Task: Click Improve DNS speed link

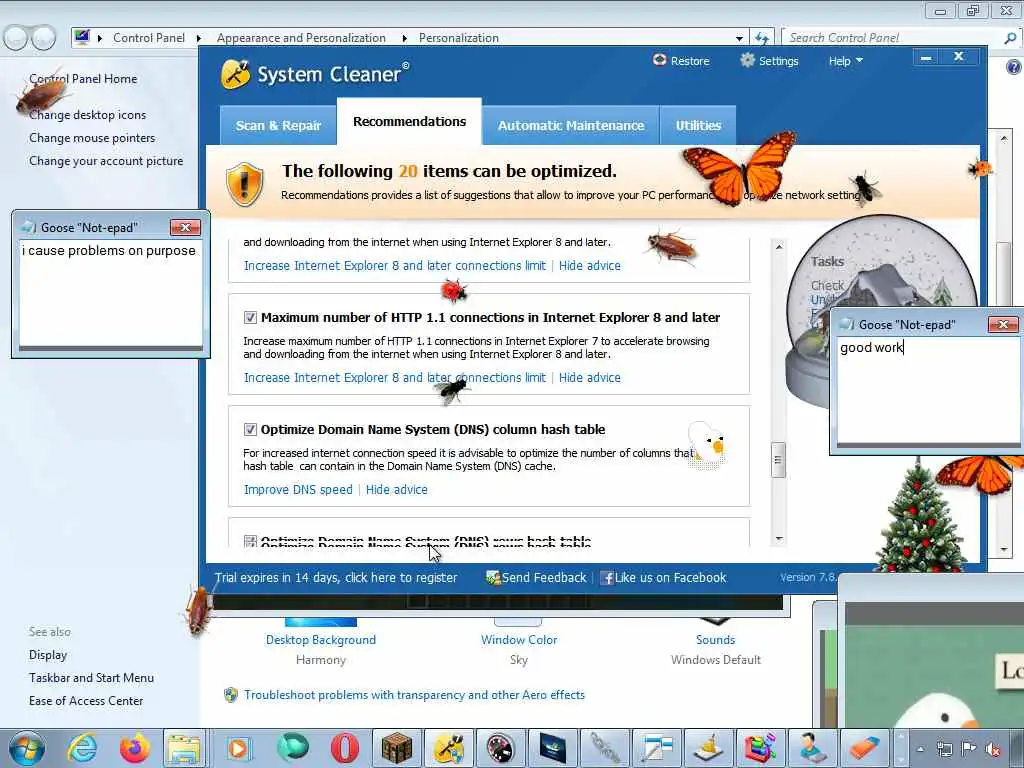Action: tap(298, 490)
